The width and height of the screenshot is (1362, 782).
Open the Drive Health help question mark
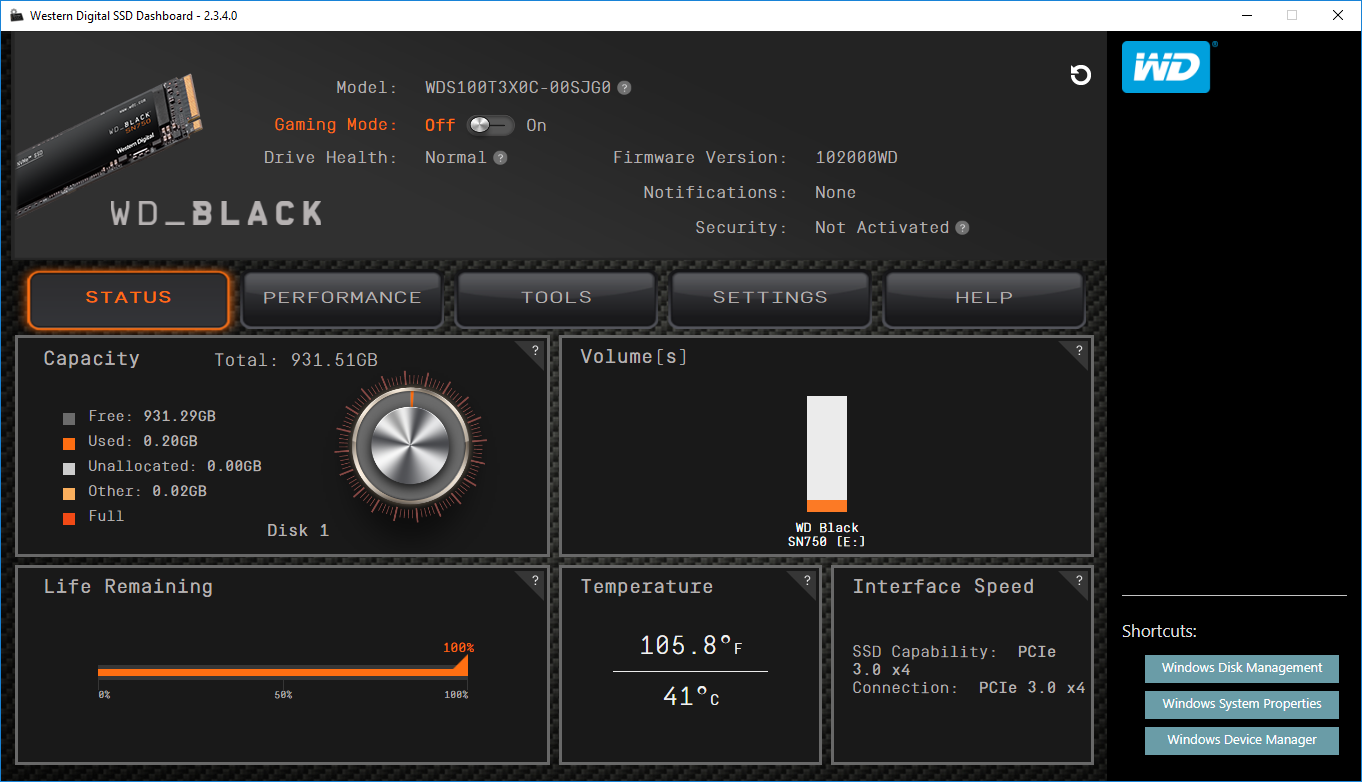pyautogui.click(x=500, y=158)
